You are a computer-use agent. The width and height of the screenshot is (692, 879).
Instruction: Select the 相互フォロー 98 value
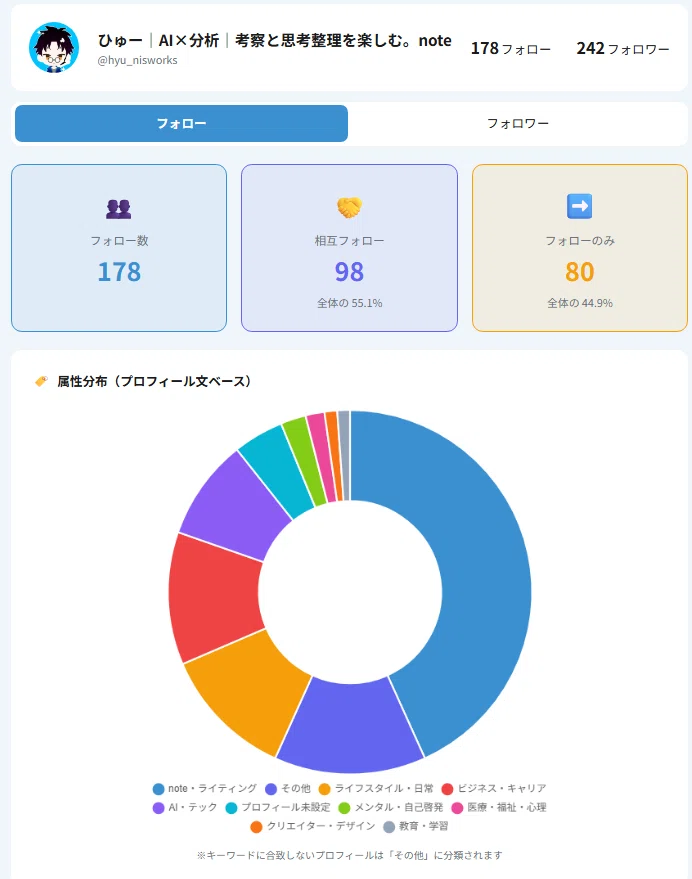(x=349, y=272)
